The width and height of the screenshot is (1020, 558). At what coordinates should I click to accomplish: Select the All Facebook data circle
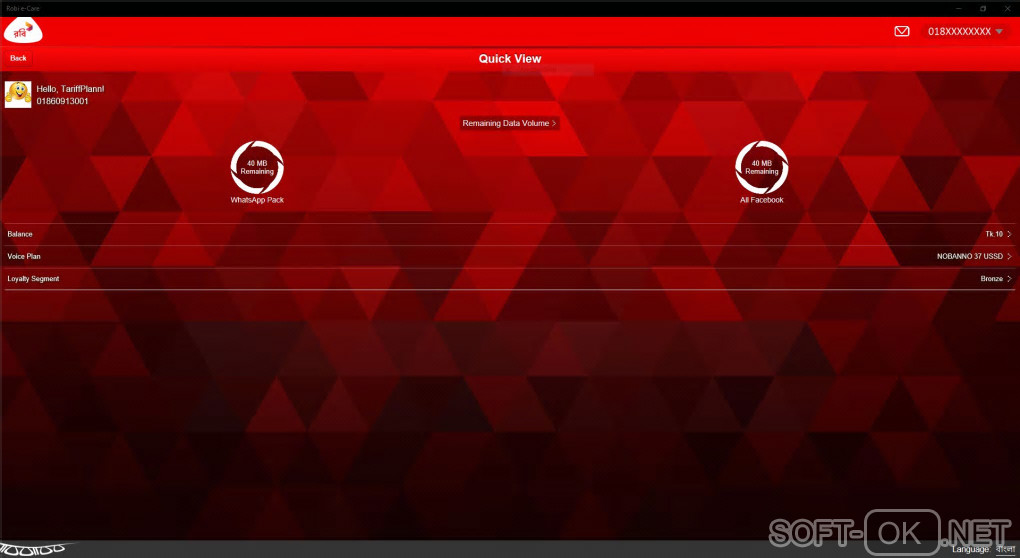pos(762,167)
